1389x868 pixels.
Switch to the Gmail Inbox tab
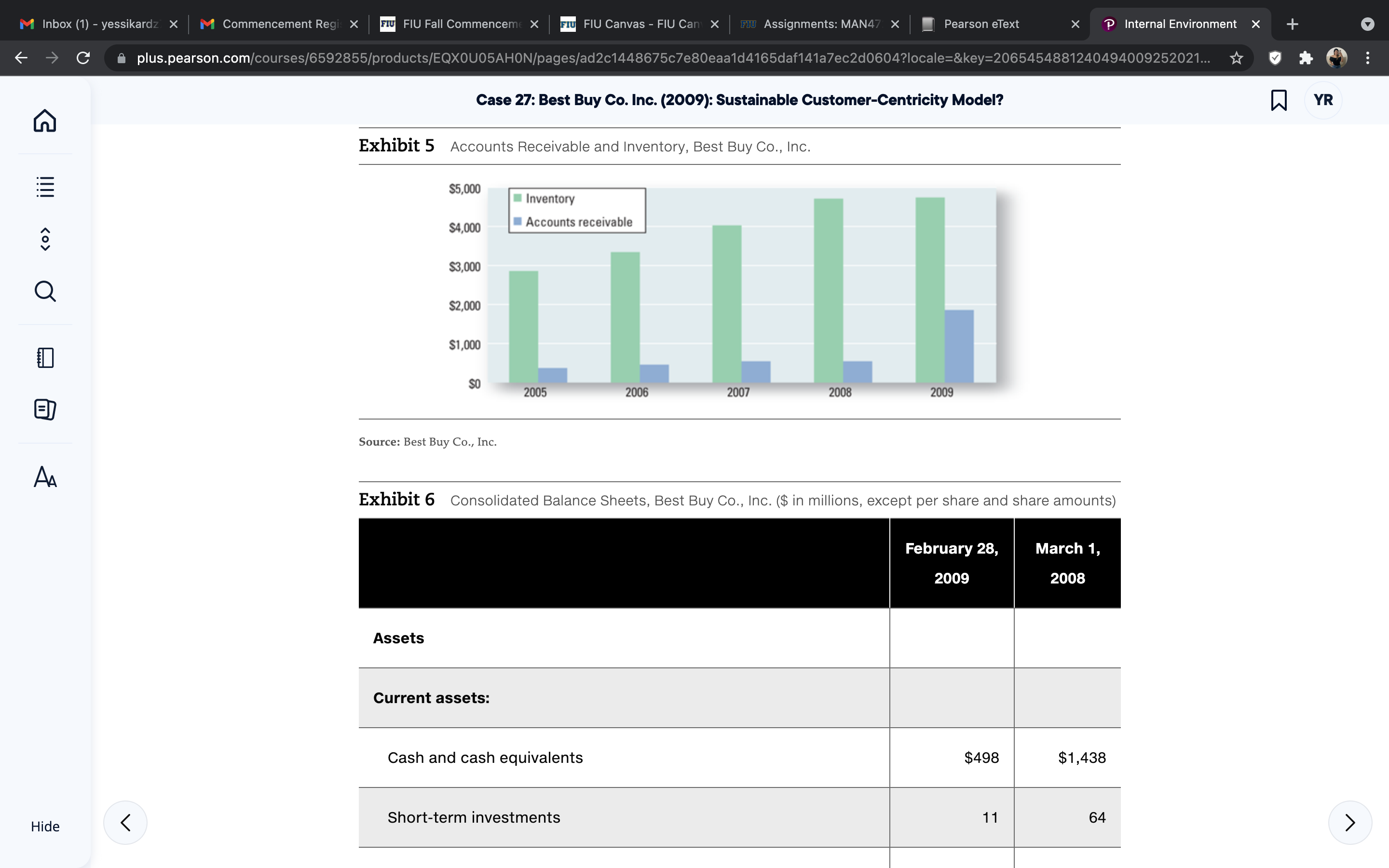tap(99, 24)
